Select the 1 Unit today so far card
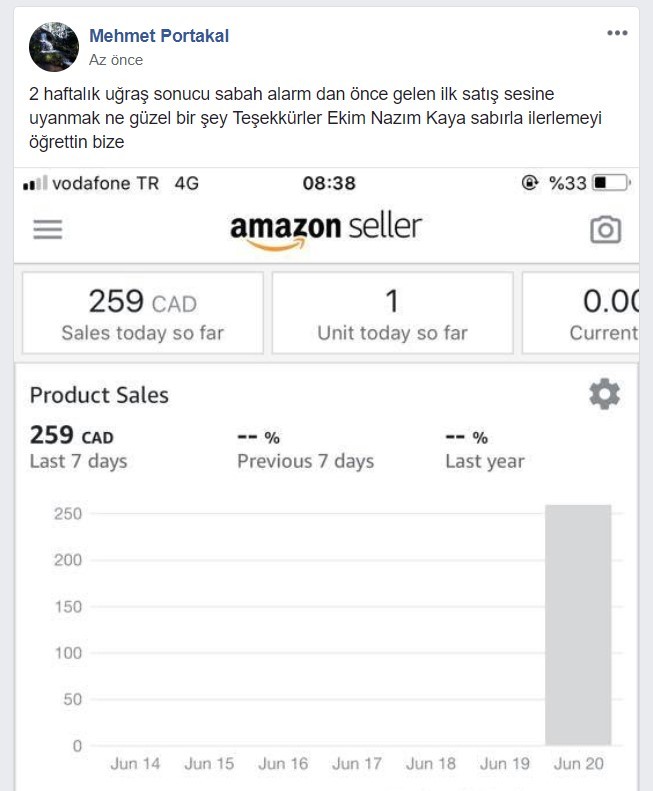 393,313
